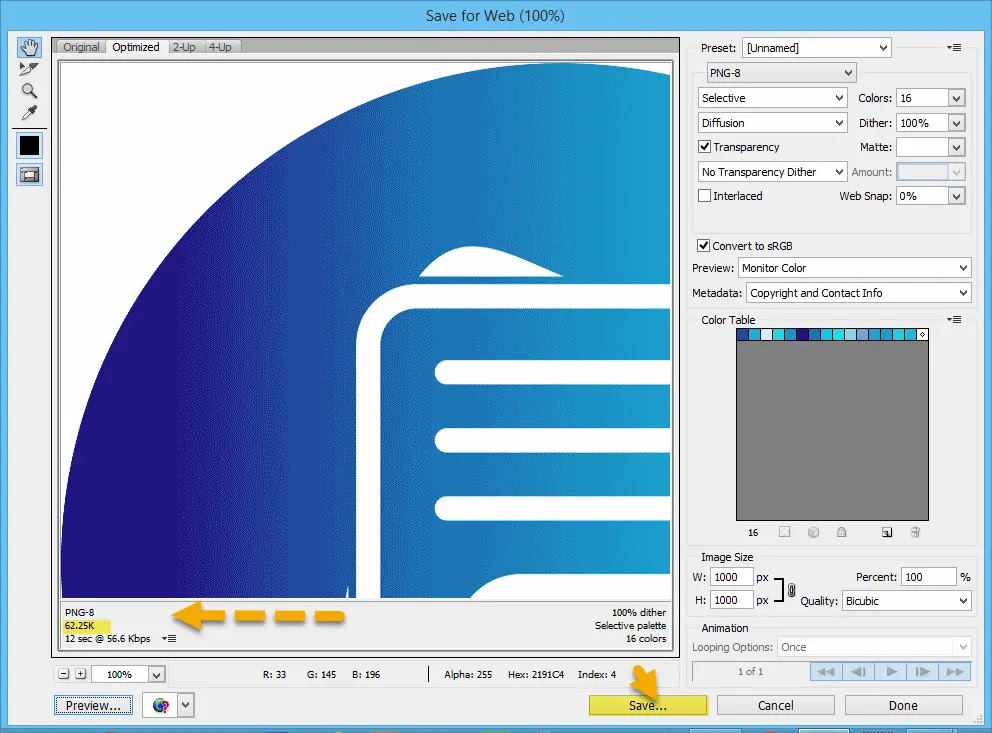The image size is (992, 733).
Task: Shift selected color to web palette
Action: pos(813,532)
